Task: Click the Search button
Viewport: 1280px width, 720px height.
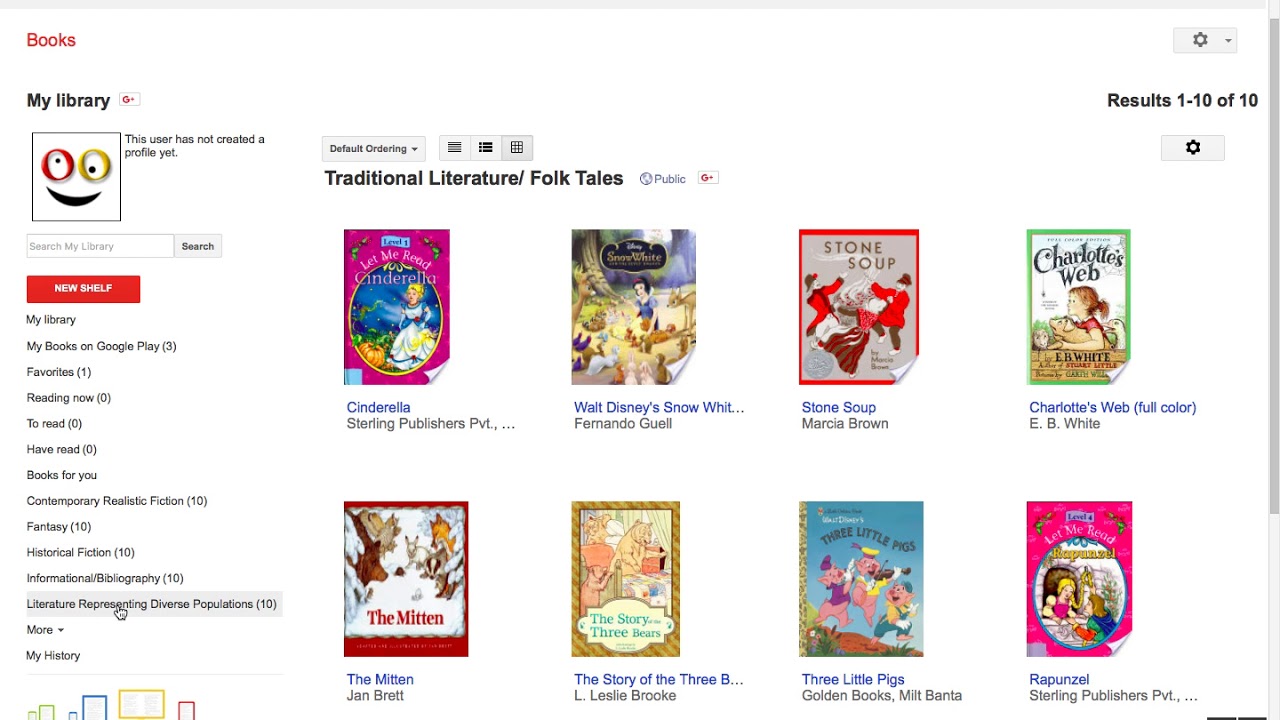Action: tap(198, 246)
